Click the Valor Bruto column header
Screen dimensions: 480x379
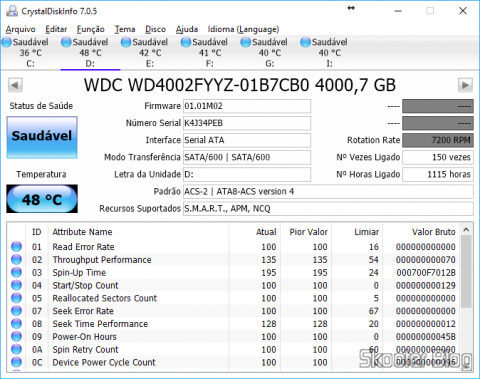(422, 232)
